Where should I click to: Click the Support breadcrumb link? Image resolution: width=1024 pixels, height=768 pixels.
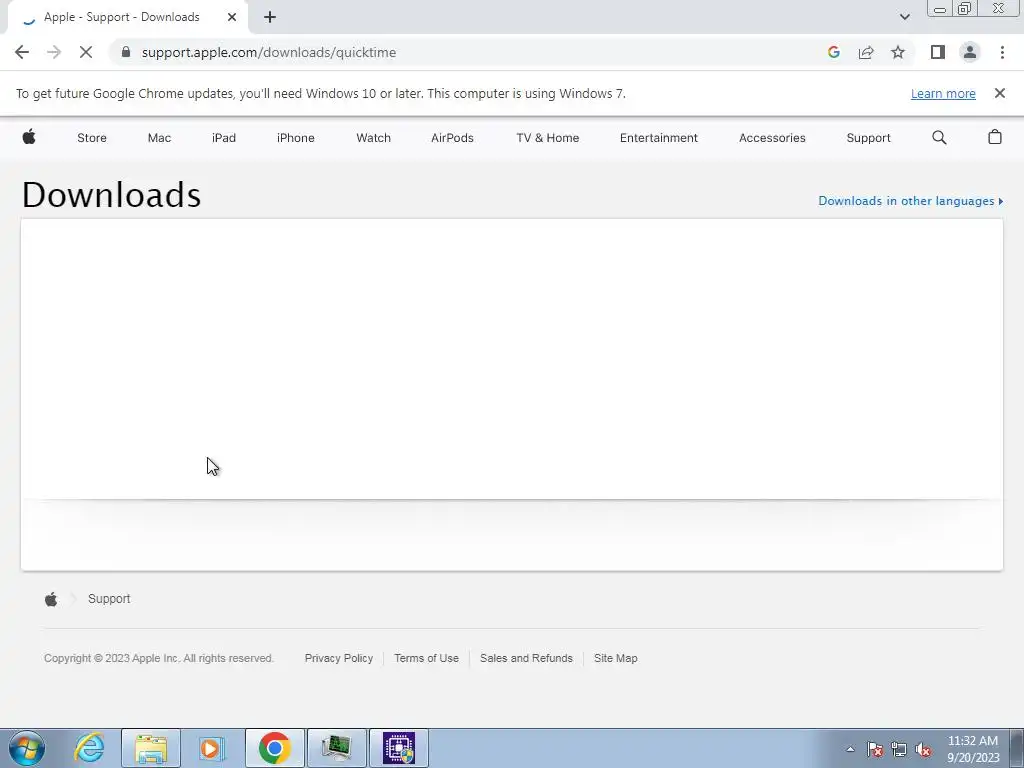(x=109, y=599)
